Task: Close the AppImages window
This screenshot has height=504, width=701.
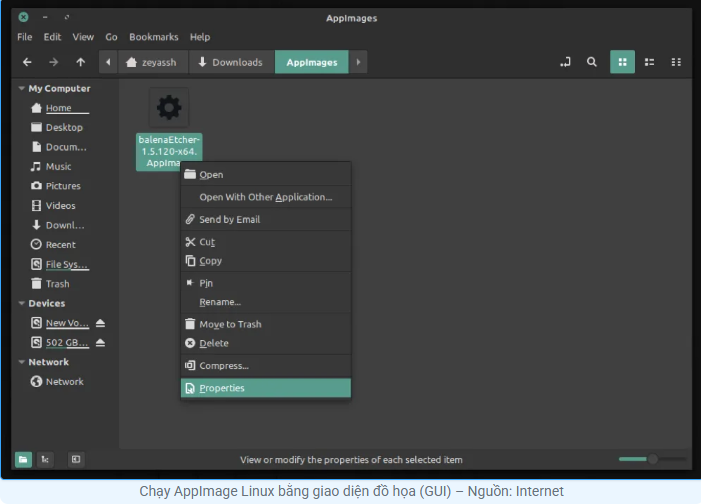Action: pyautogui.click(x=23, y=17)
